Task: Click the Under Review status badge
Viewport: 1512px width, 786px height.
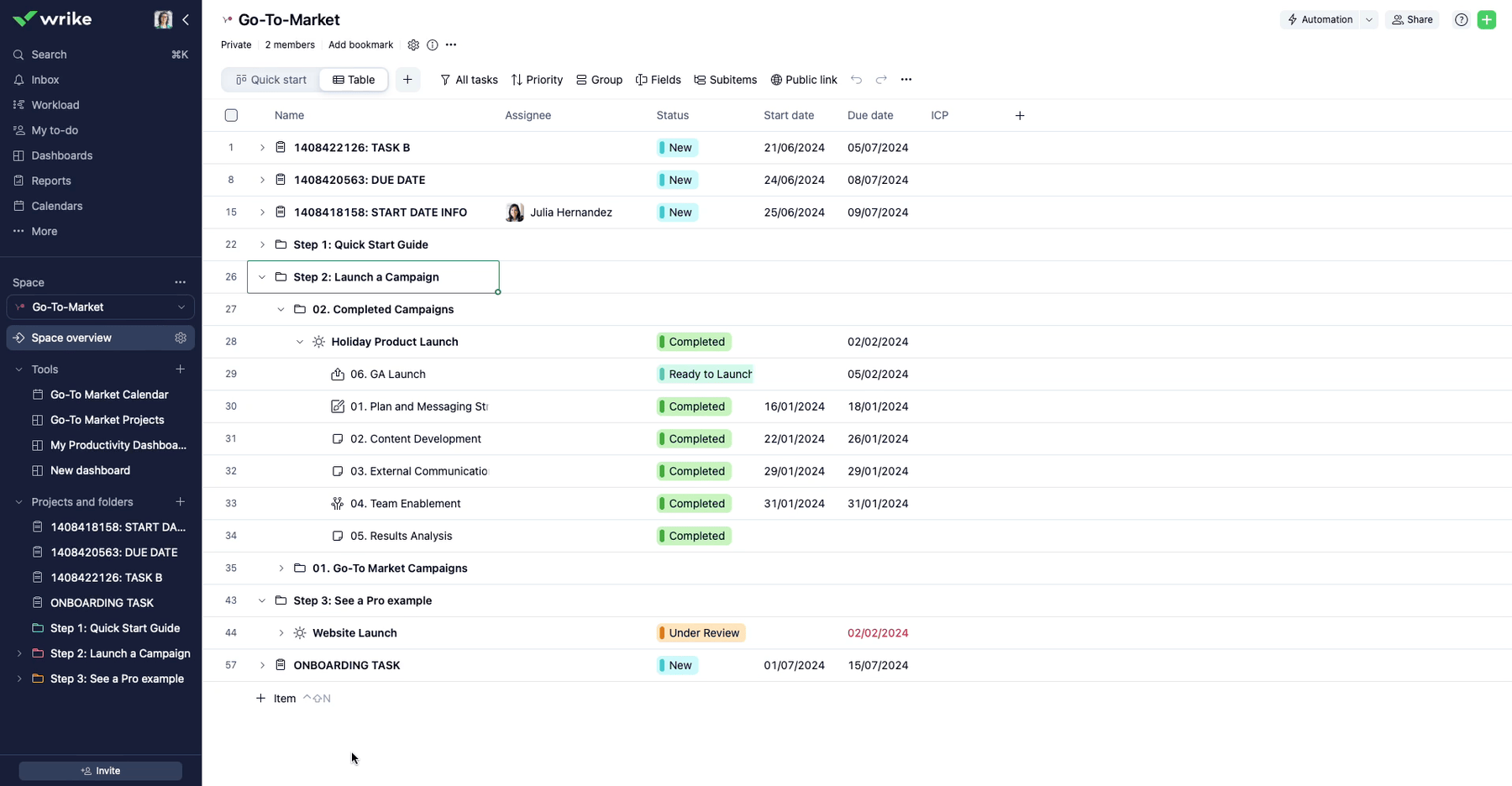Action: click(x=701, y=633)
